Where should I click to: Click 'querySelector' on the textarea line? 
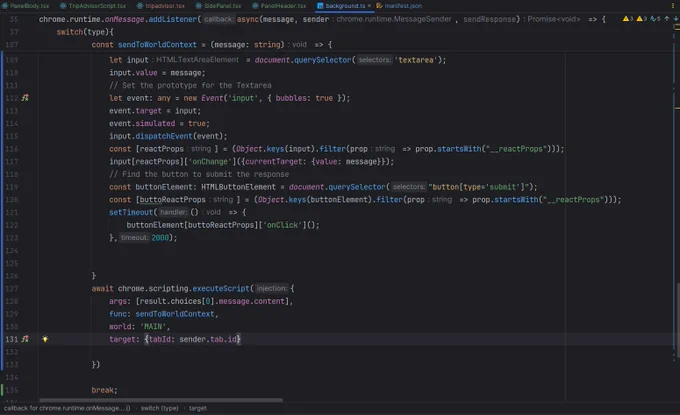click(322, 60)
